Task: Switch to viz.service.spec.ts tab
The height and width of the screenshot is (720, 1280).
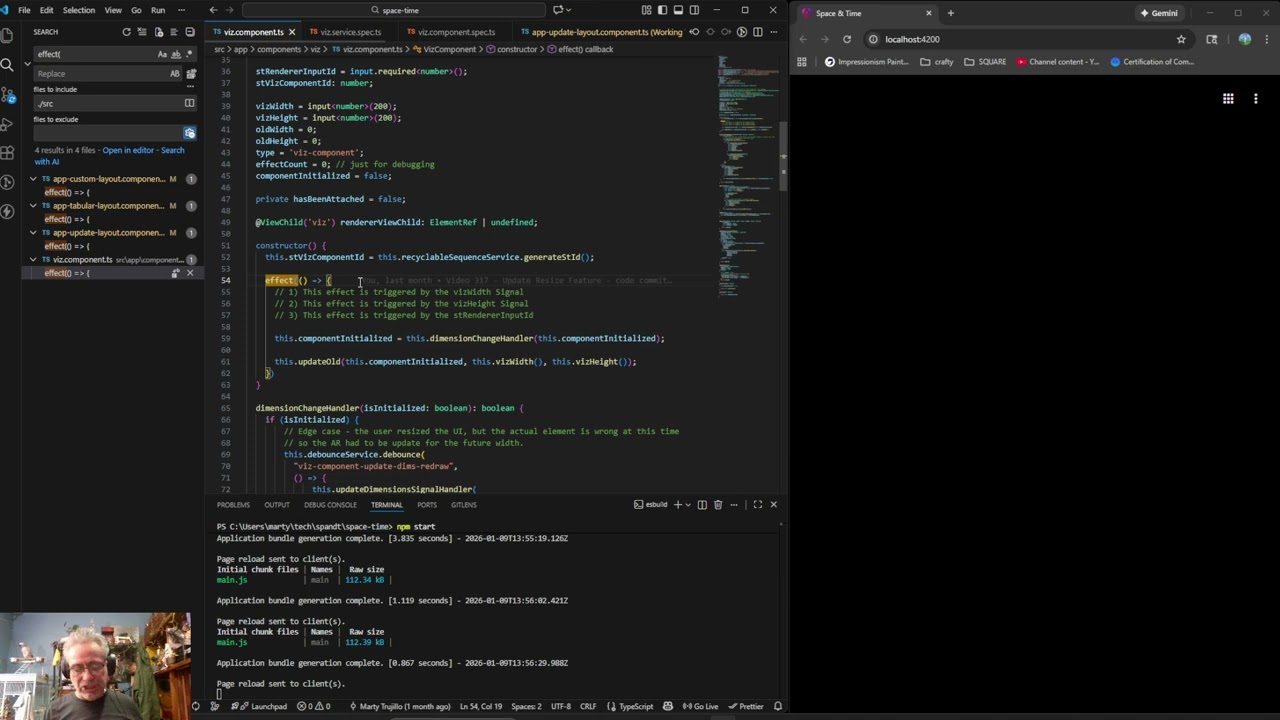Action: 350,32
